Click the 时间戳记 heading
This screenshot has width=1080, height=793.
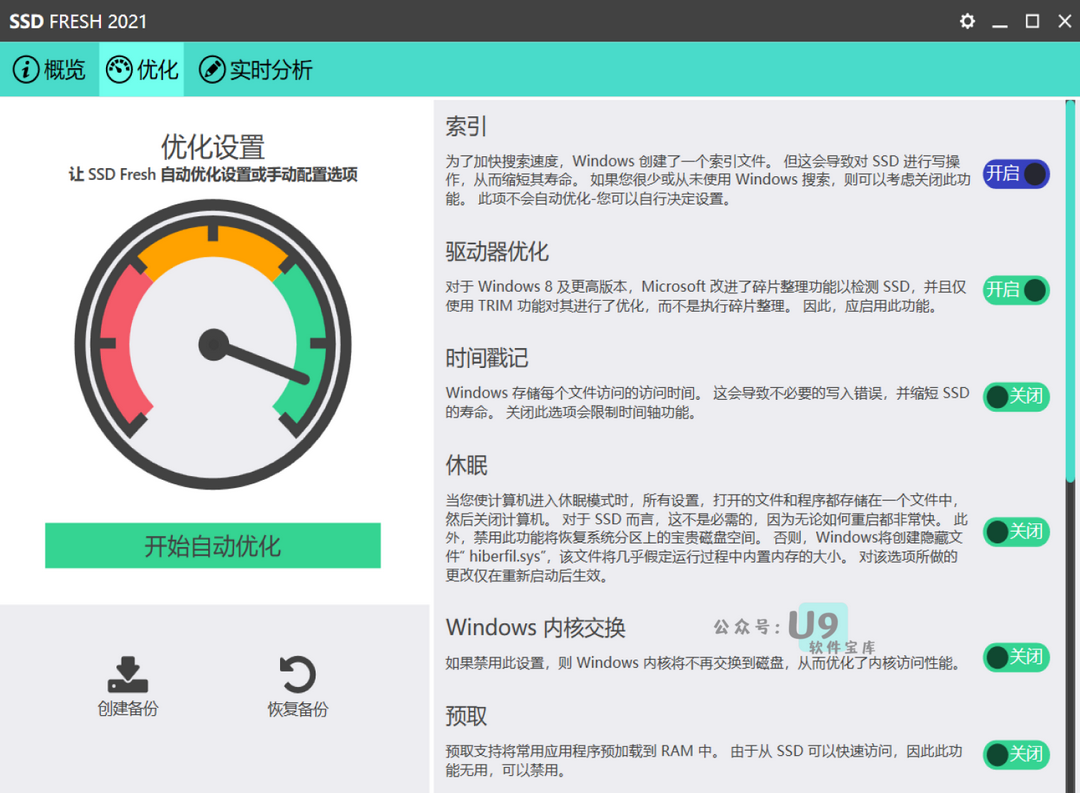487,358
